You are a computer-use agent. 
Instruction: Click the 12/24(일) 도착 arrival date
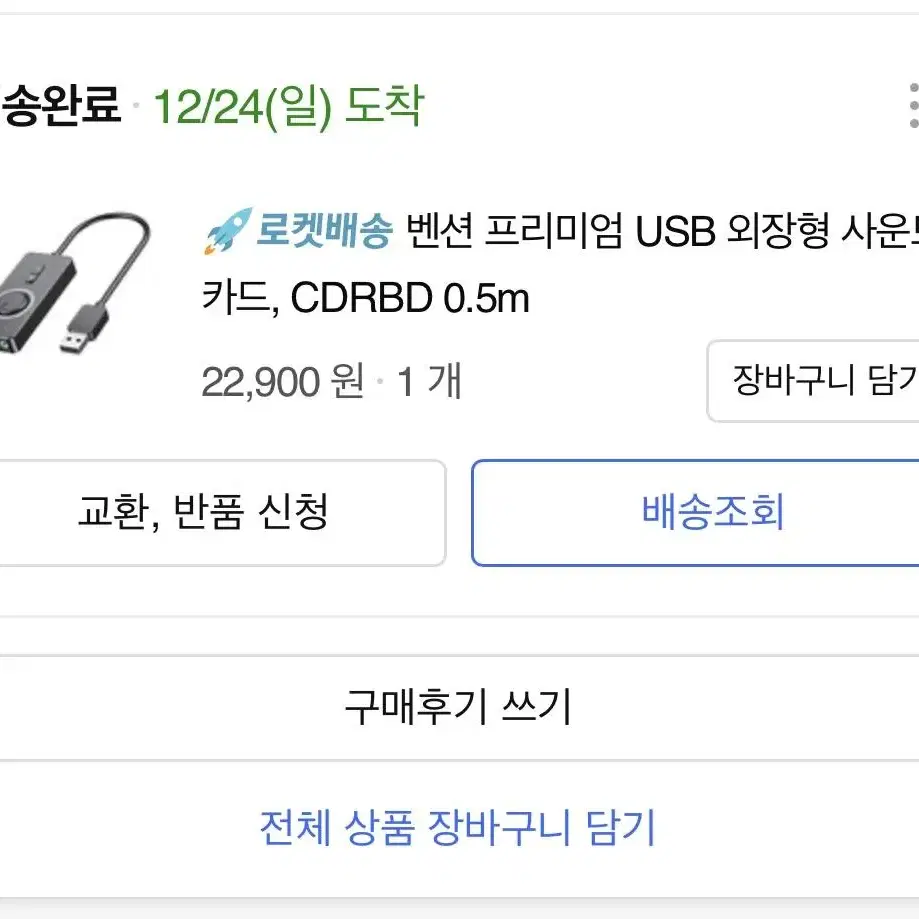288,107
